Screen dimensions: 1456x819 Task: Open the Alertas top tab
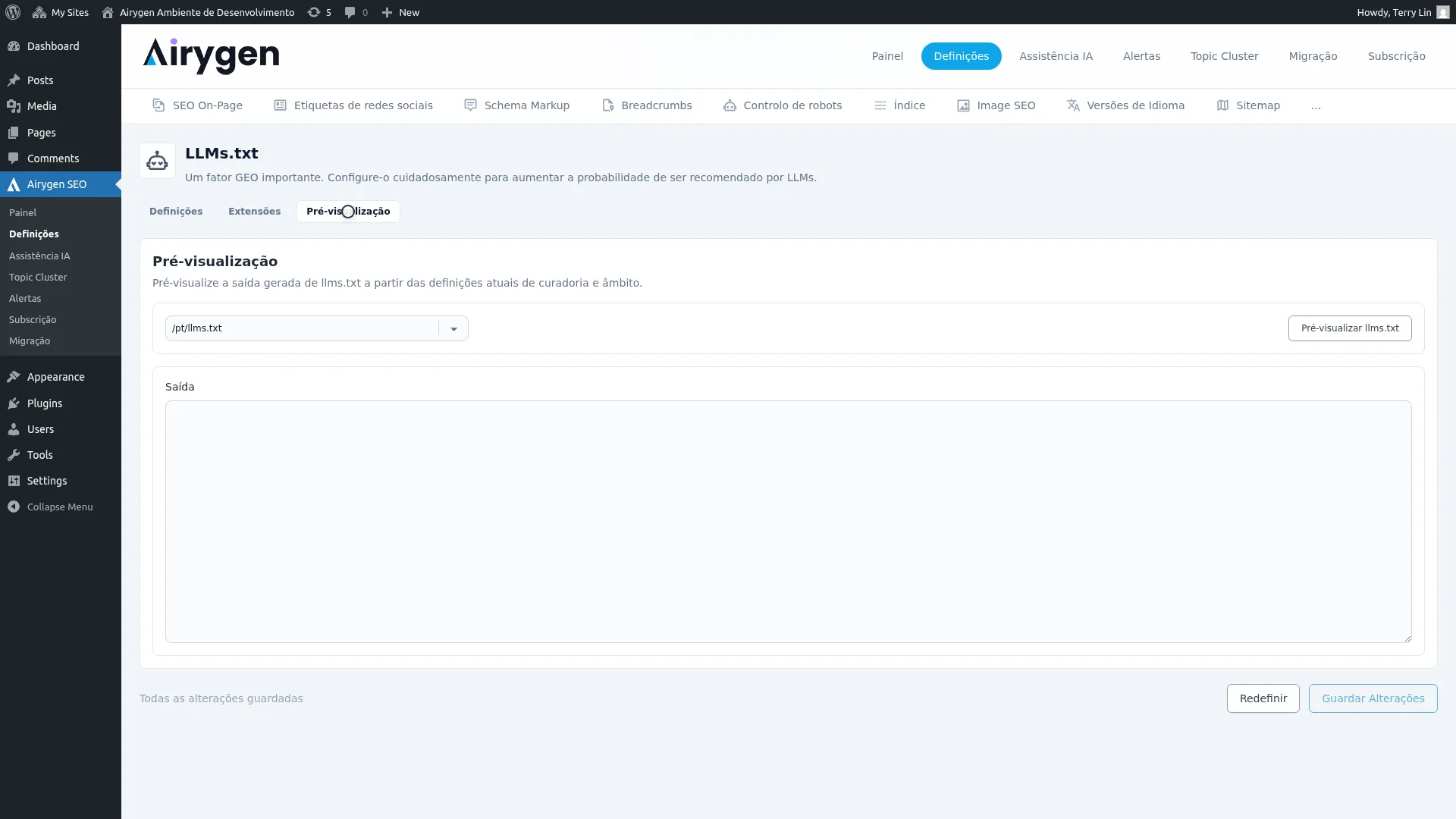[1141, 56]
